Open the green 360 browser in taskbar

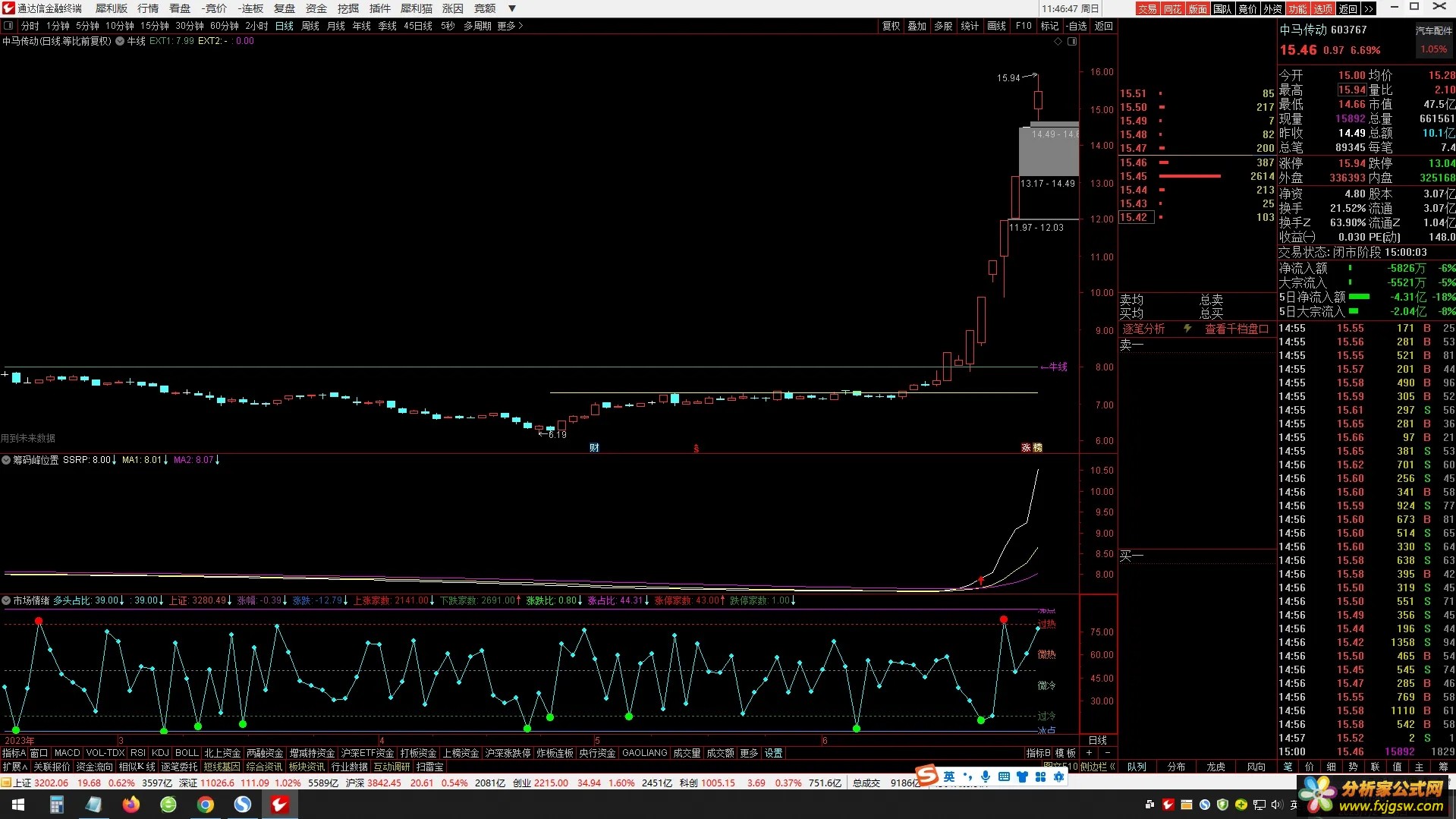pos(168,805)
